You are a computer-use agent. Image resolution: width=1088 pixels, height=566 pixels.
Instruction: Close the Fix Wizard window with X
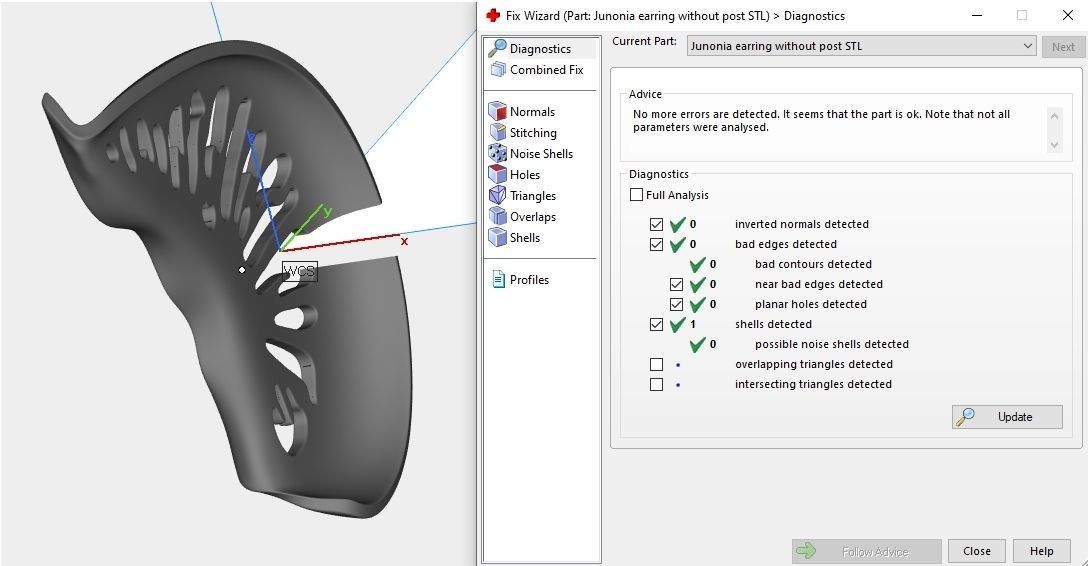pyautogui.click(x=1068, y=15)
